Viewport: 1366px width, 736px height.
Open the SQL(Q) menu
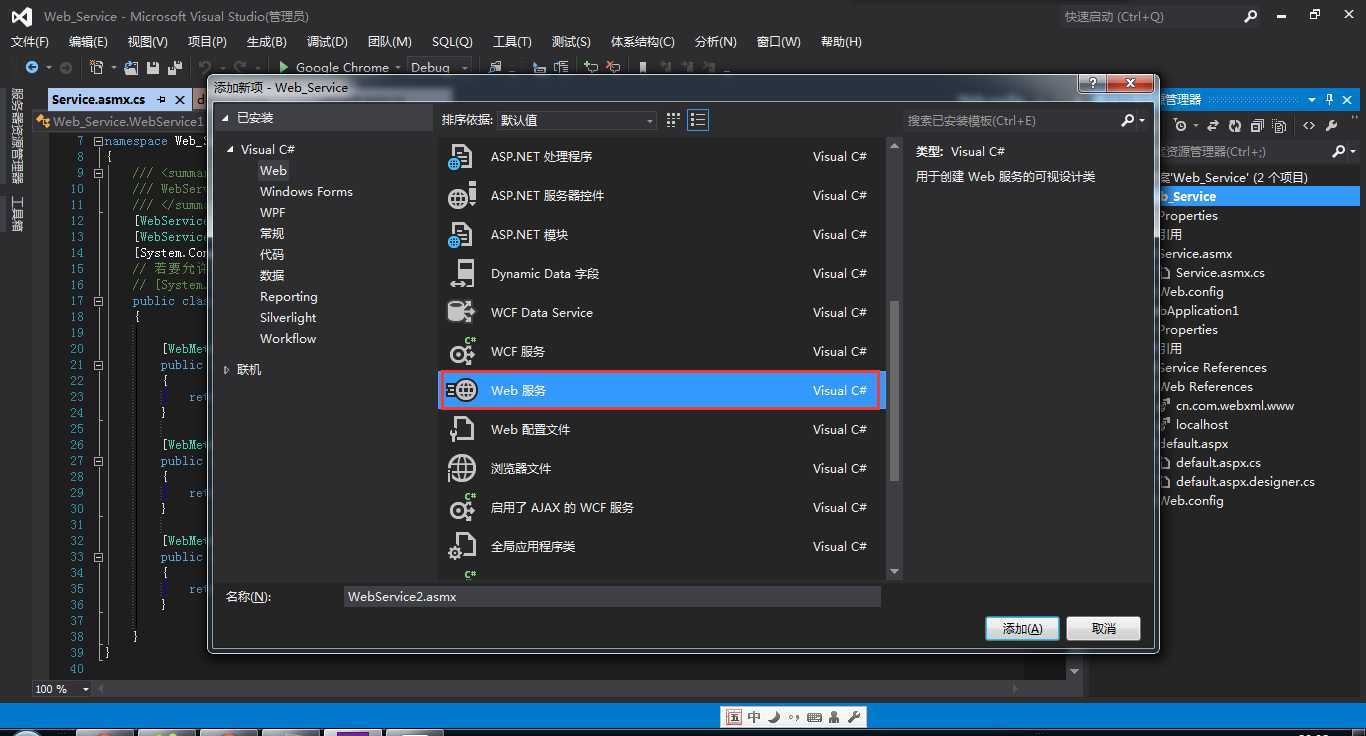(452, 41)
